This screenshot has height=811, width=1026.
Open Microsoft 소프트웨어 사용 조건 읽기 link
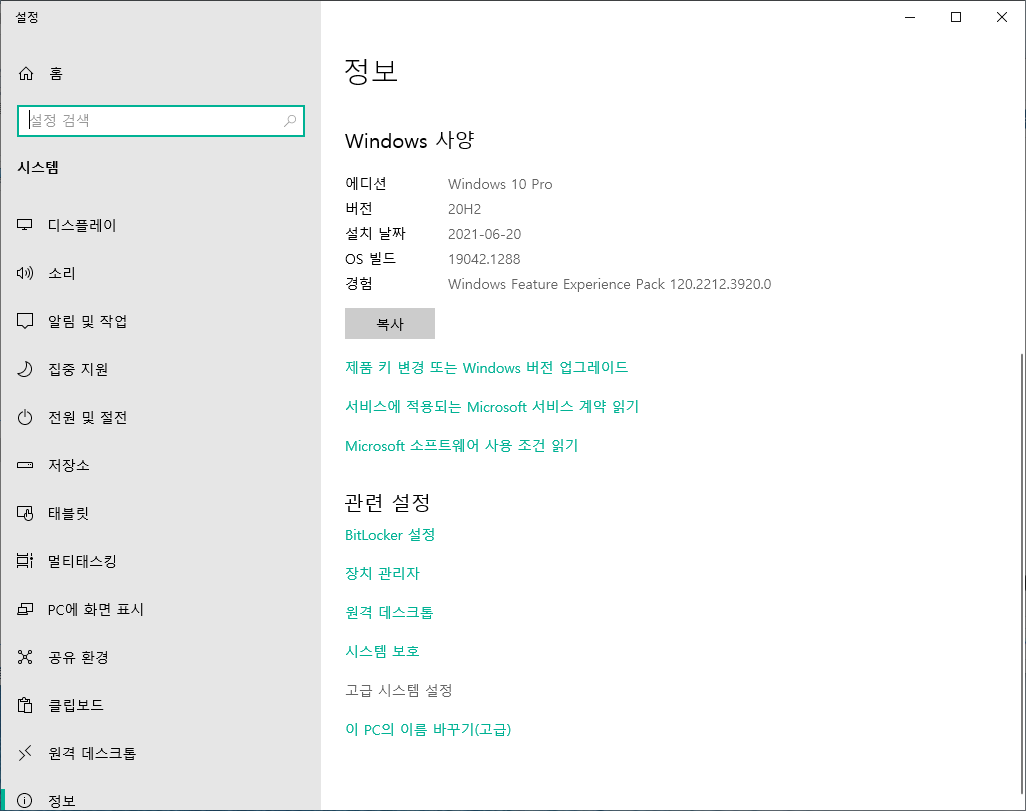coord(461,446)
